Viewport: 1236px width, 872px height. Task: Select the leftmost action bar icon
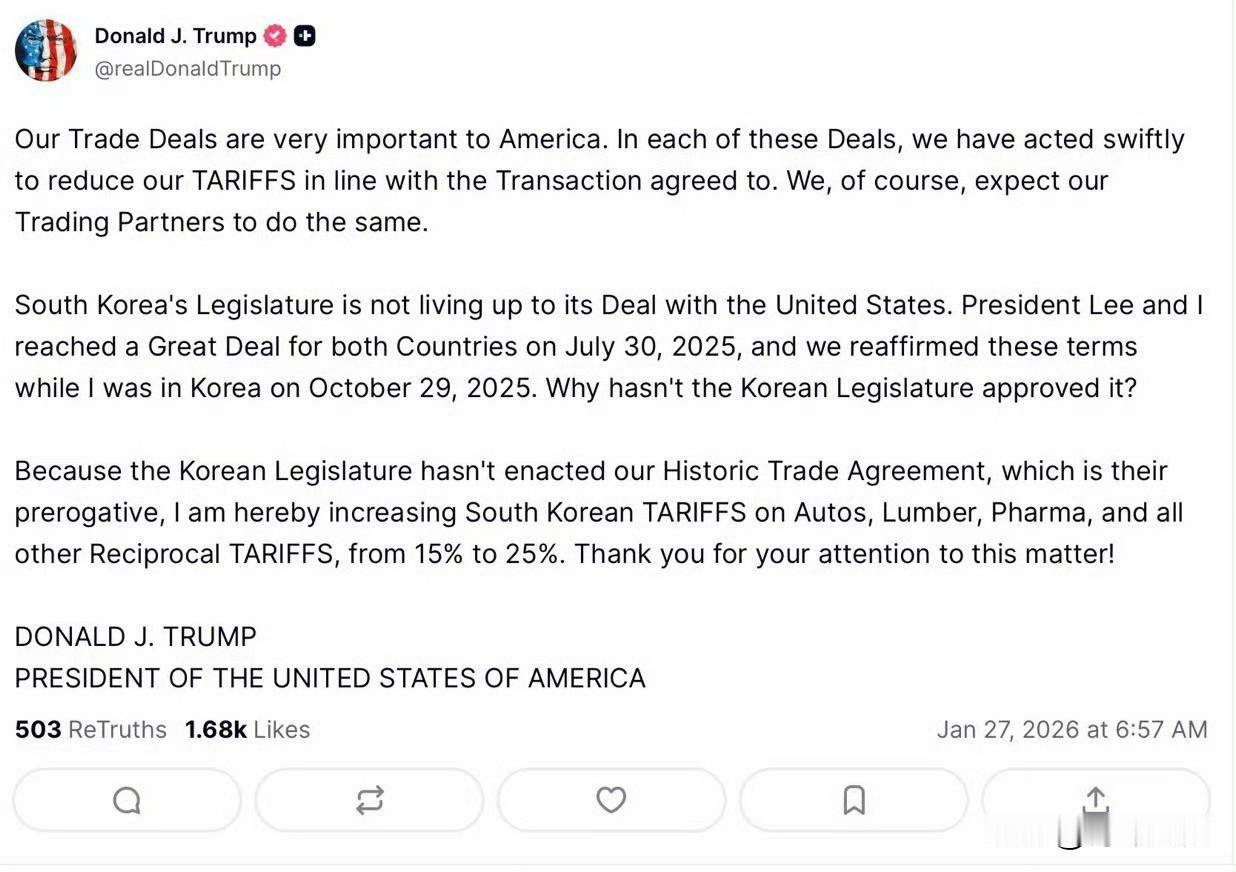pos(127,800)
